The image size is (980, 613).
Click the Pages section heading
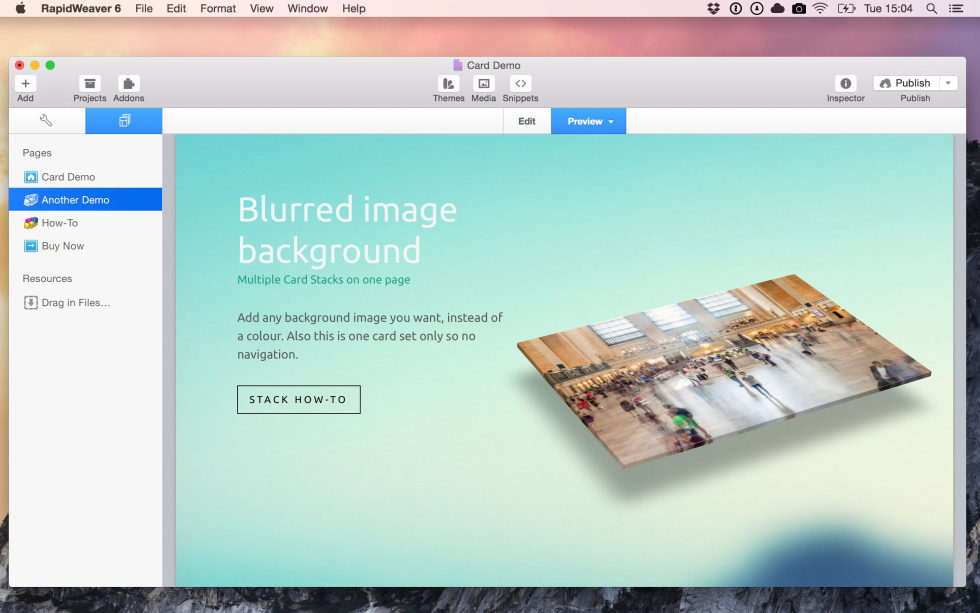(37, 153)
